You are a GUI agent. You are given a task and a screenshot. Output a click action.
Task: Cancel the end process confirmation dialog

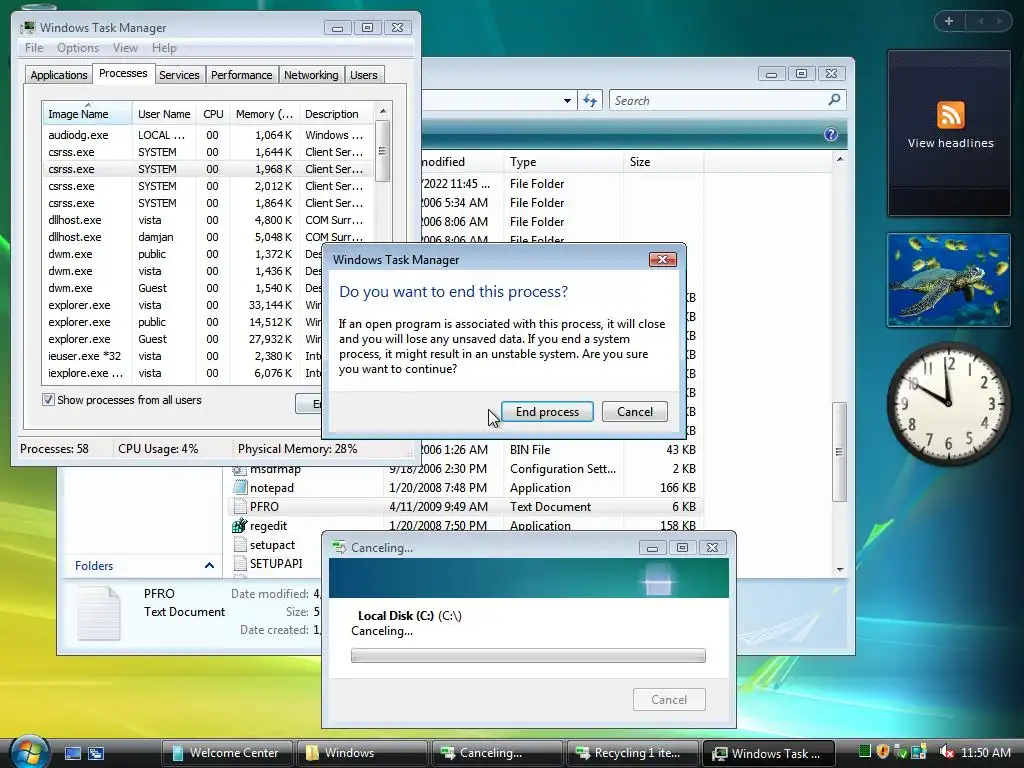pyautogui.click(x=634, y=411)
